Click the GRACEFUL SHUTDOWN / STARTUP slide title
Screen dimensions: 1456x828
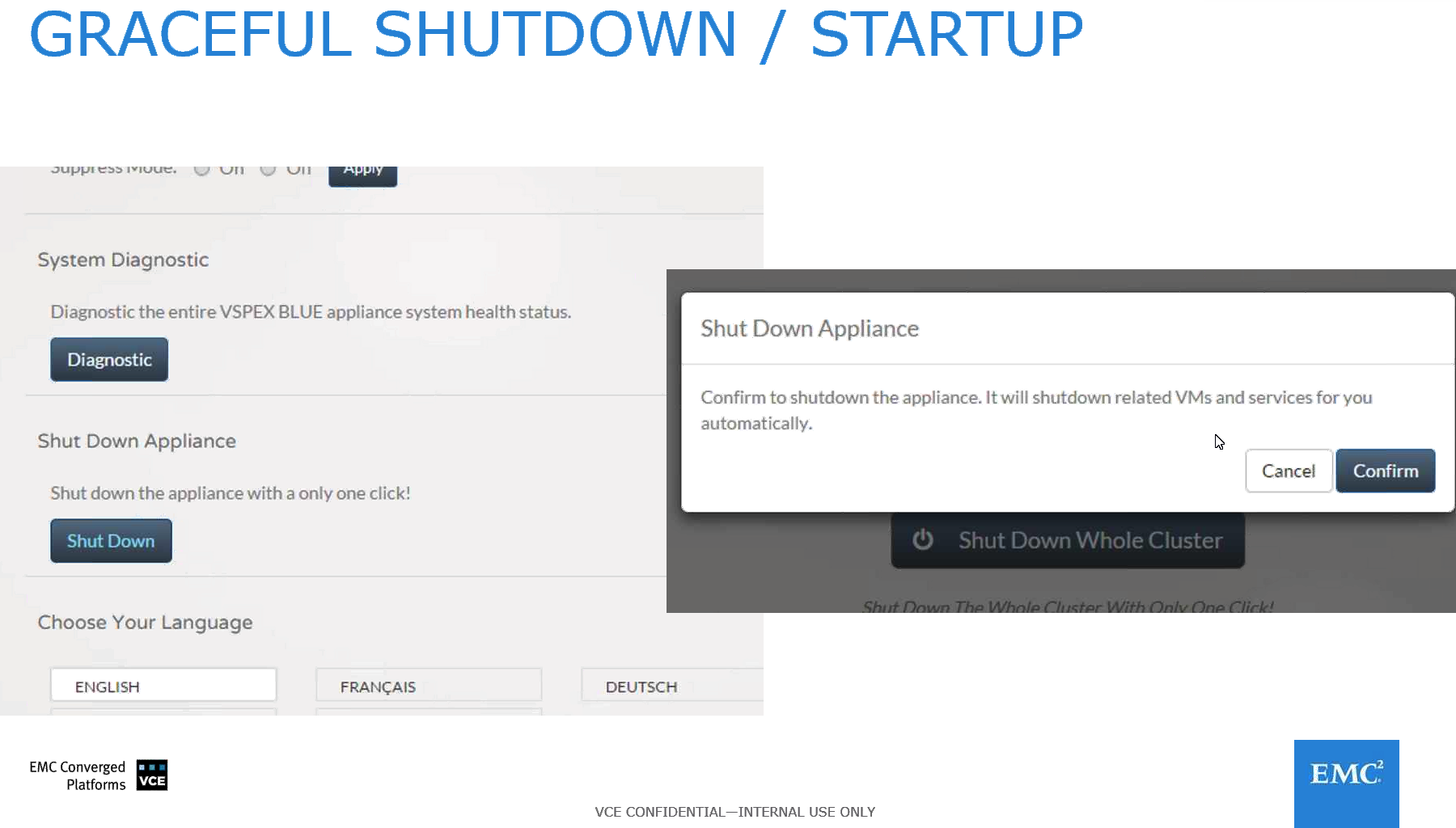click(x=556, y=35)
